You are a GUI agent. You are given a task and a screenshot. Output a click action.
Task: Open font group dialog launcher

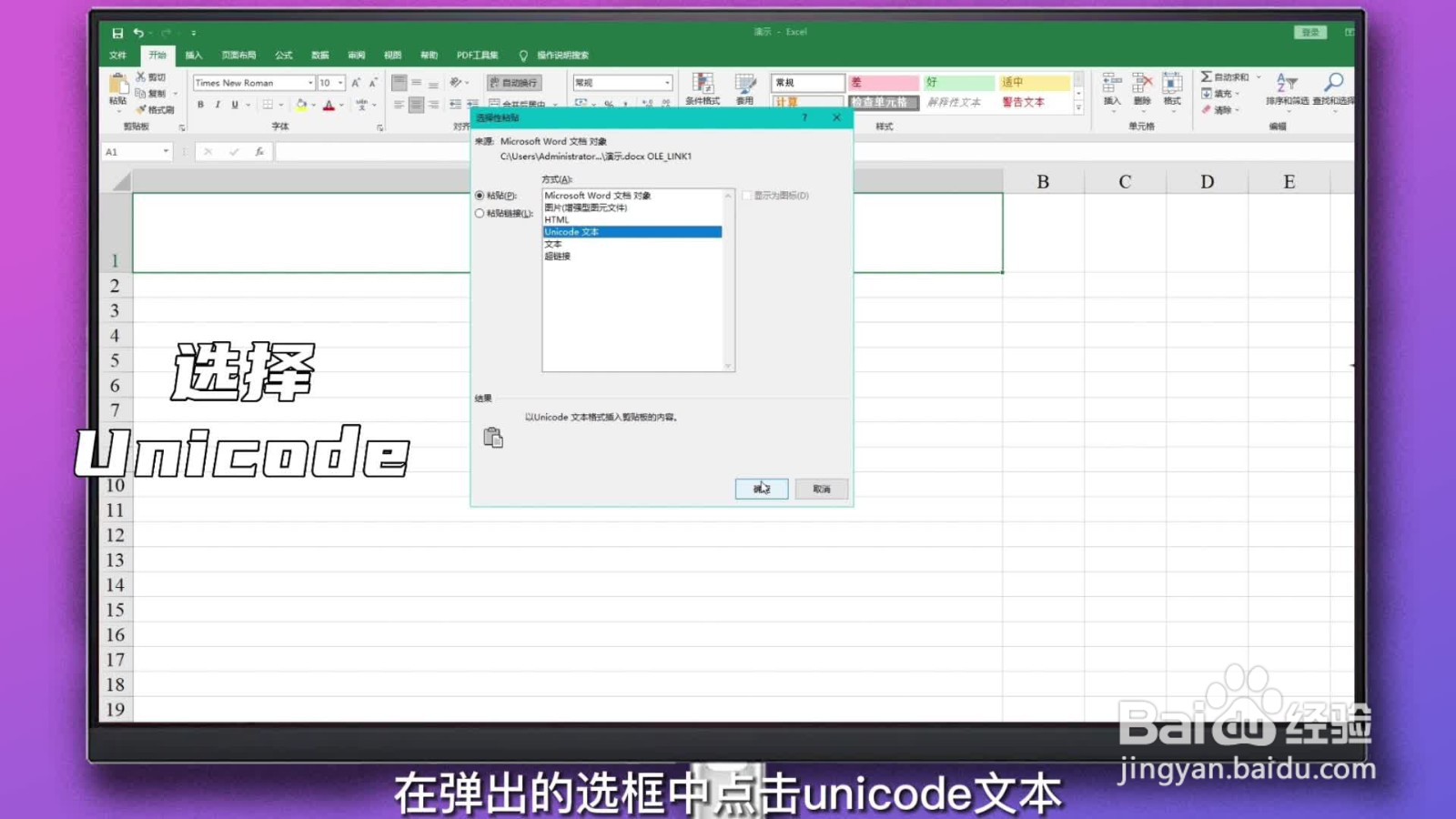379,127
